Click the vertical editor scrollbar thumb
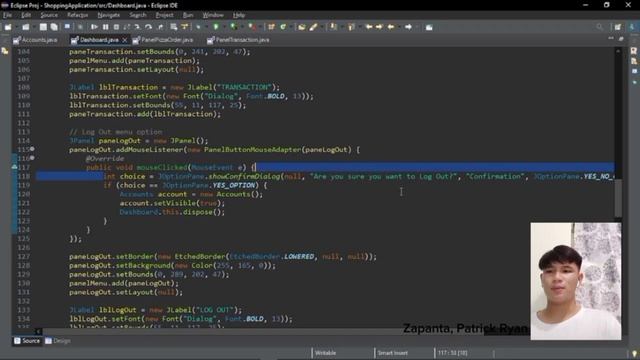 pyautogui.click(x=618, y=198)
